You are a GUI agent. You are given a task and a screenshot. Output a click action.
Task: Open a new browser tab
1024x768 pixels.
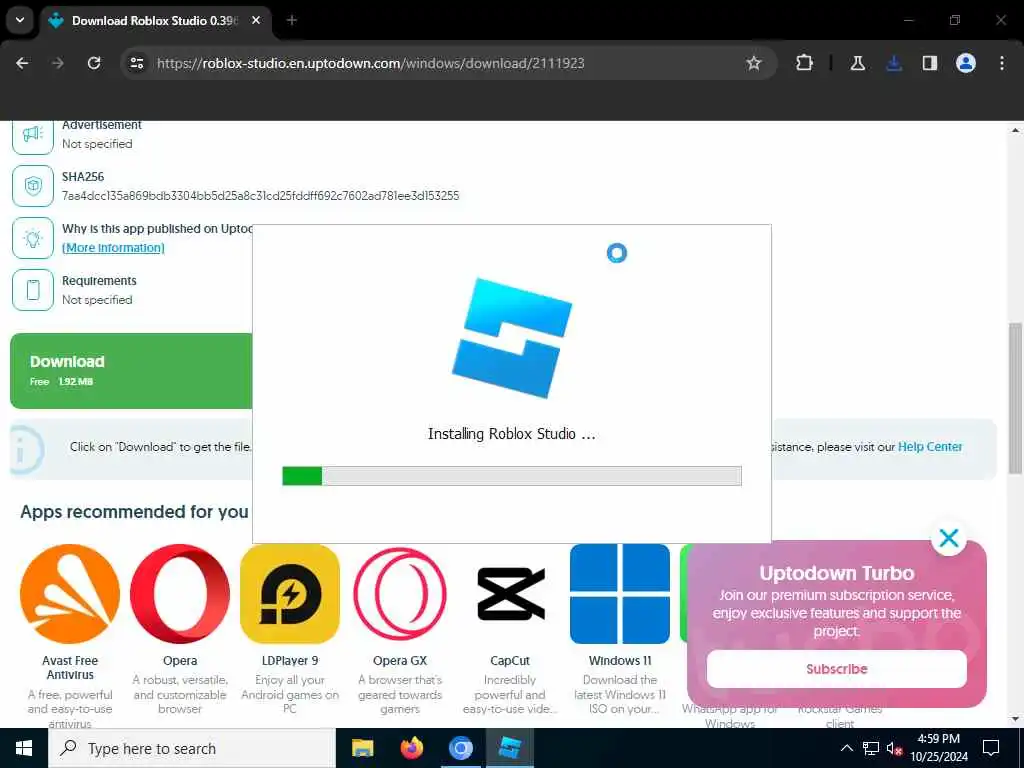pos(292,21)
